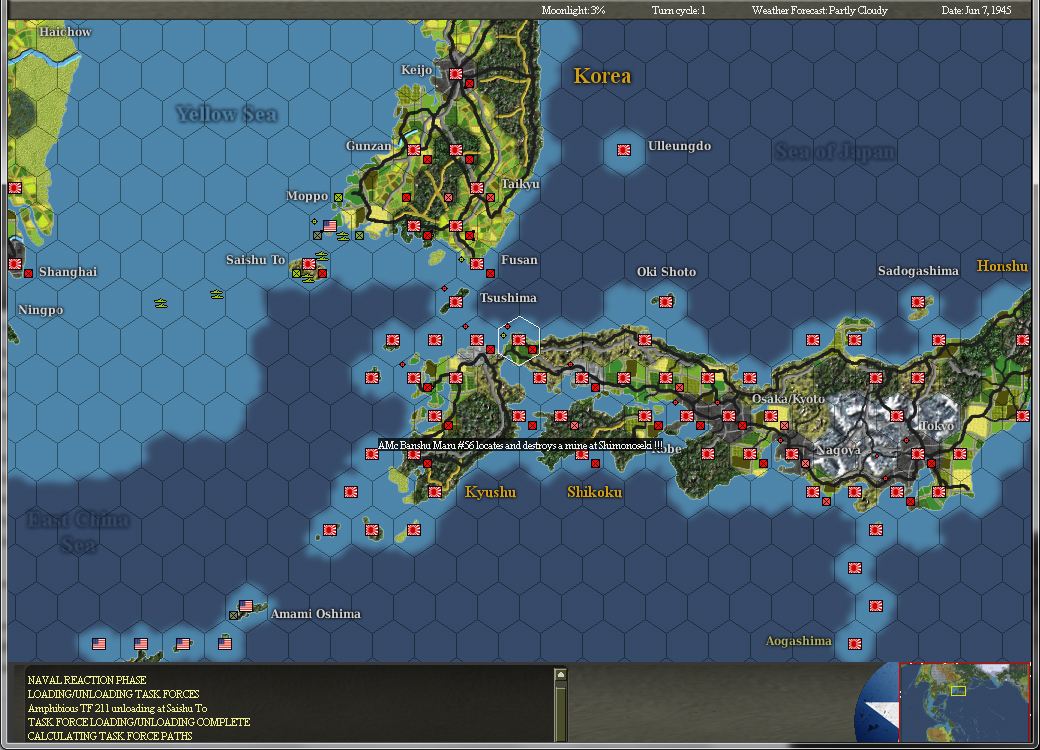Click 'LOADING/UNLOADING TASK FORCES' log line
This screenshot has height=750, width=1040.
point(113,694)
